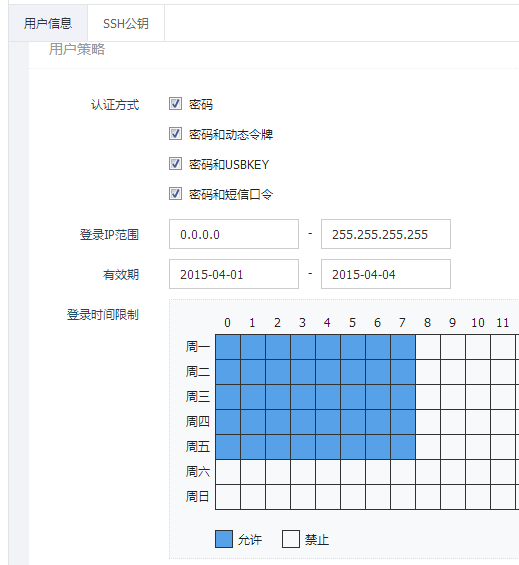Viewport: 519px width, 565px height.
Task: Switch to the SSH公钥 tab
Action: (126, 23)
